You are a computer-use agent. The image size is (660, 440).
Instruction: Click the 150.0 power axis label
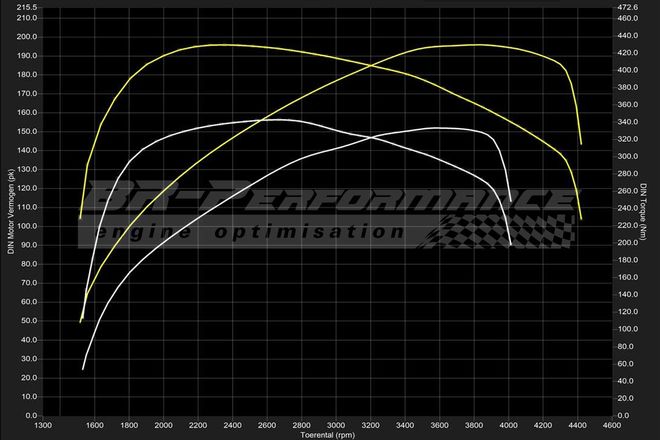(x=27, y=132)
